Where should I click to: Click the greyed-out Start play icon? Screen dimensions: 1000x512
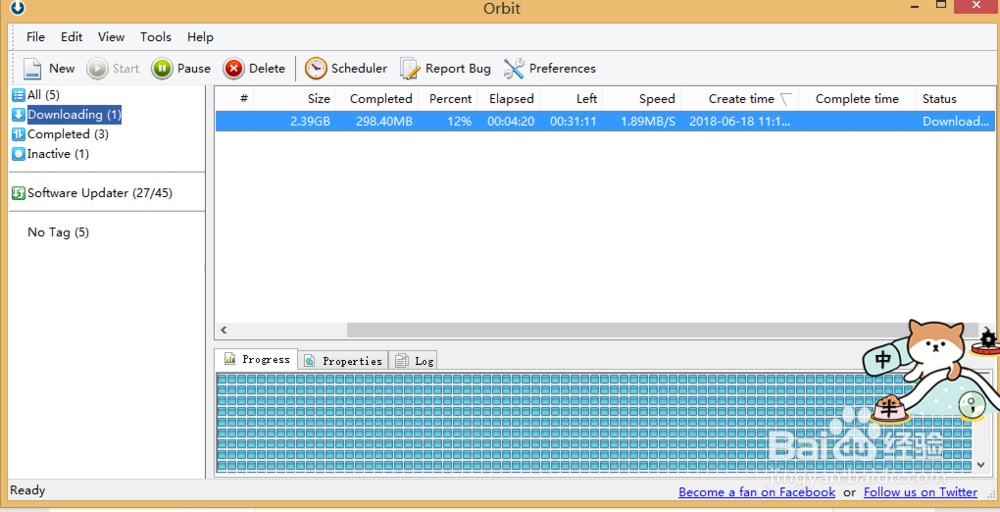tap(97, 68)
